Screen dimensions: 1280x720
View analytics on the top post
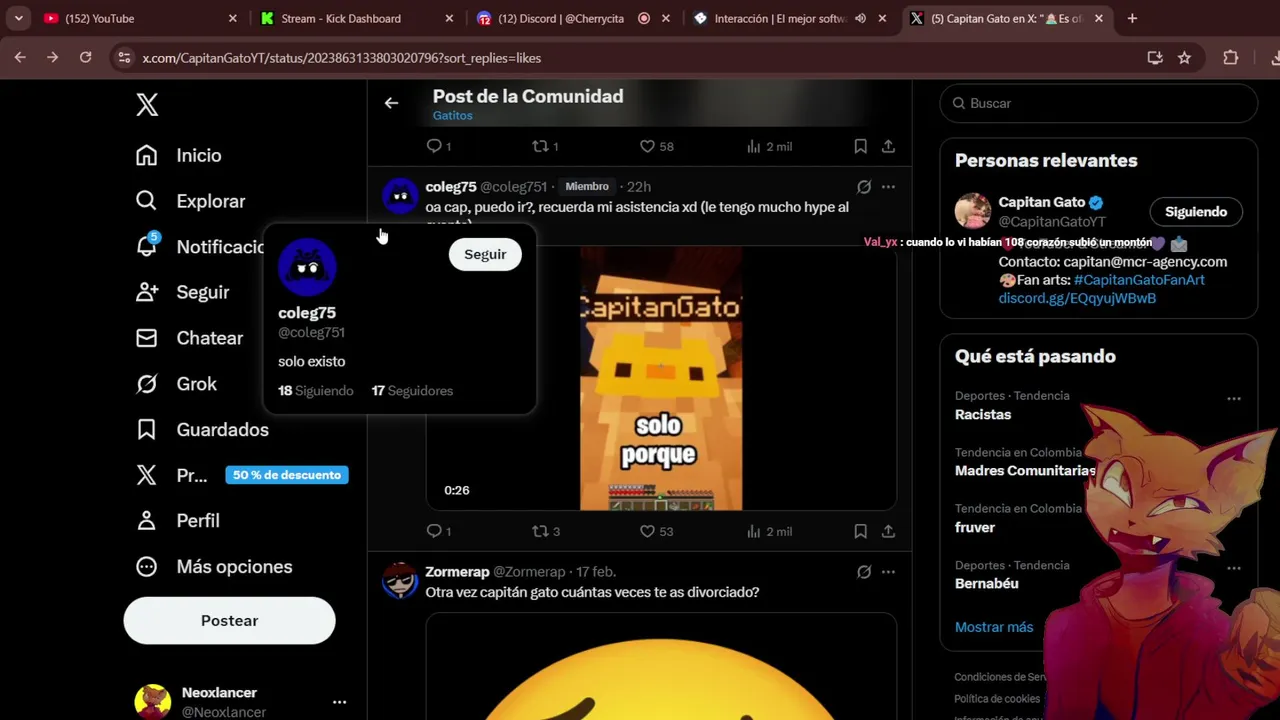pos(754,146)
